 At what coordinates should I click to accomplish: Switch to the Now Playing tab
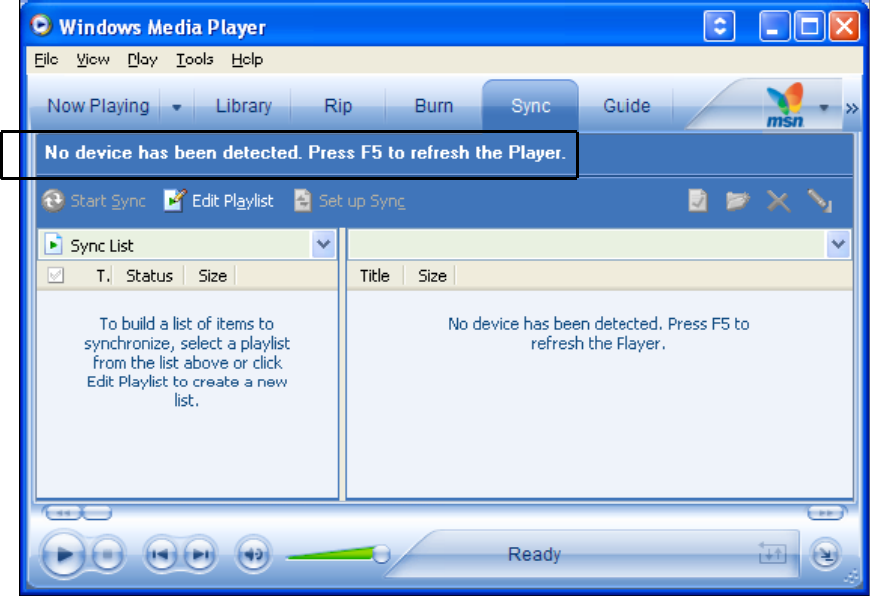tap(98, 105)
